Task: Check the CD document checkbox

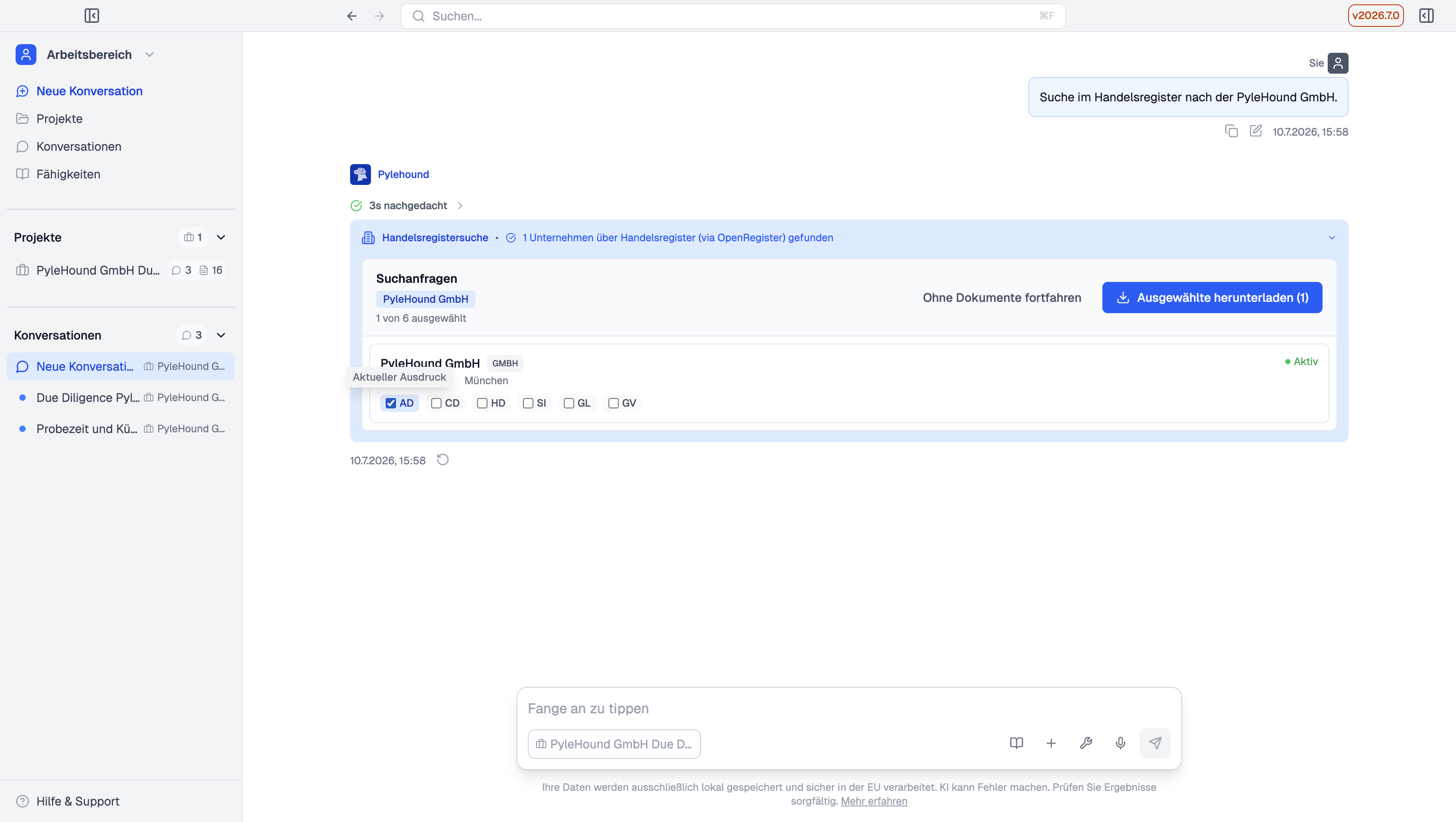Action: (436, 403)
